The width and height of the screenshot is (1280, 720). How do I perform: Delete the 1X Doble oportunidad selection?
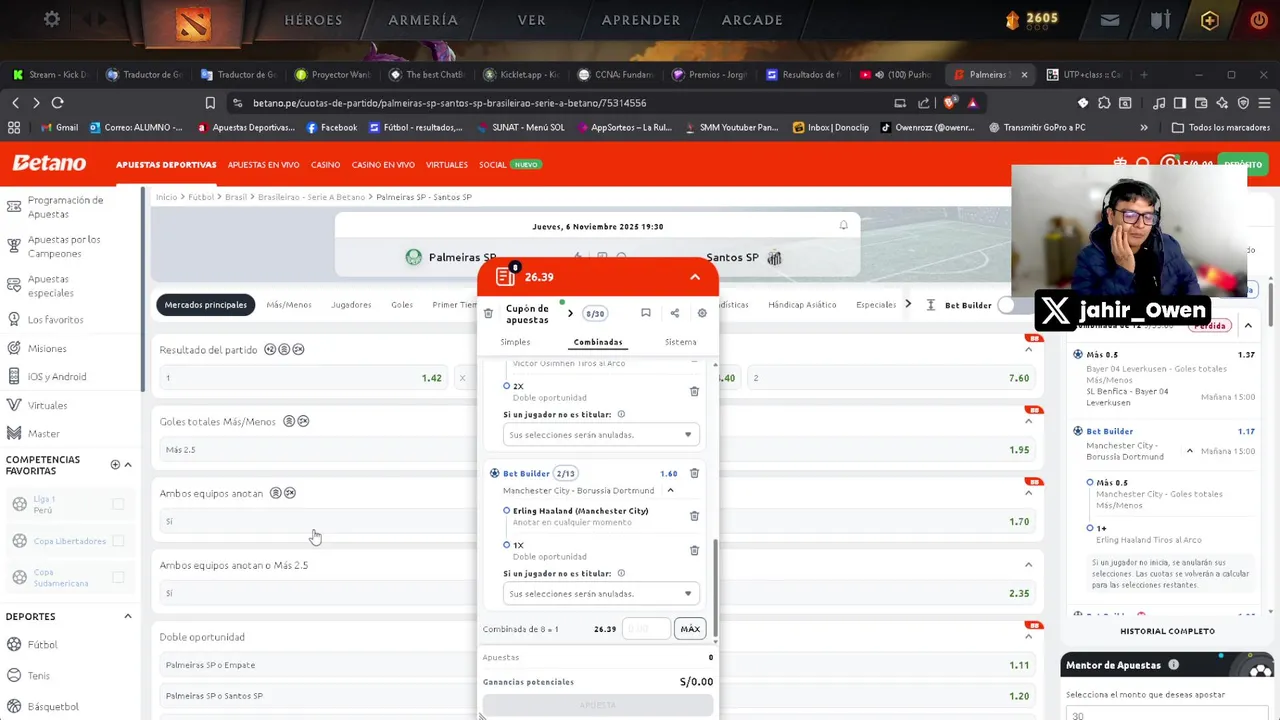pyautogui.click(x=694, y=550)
